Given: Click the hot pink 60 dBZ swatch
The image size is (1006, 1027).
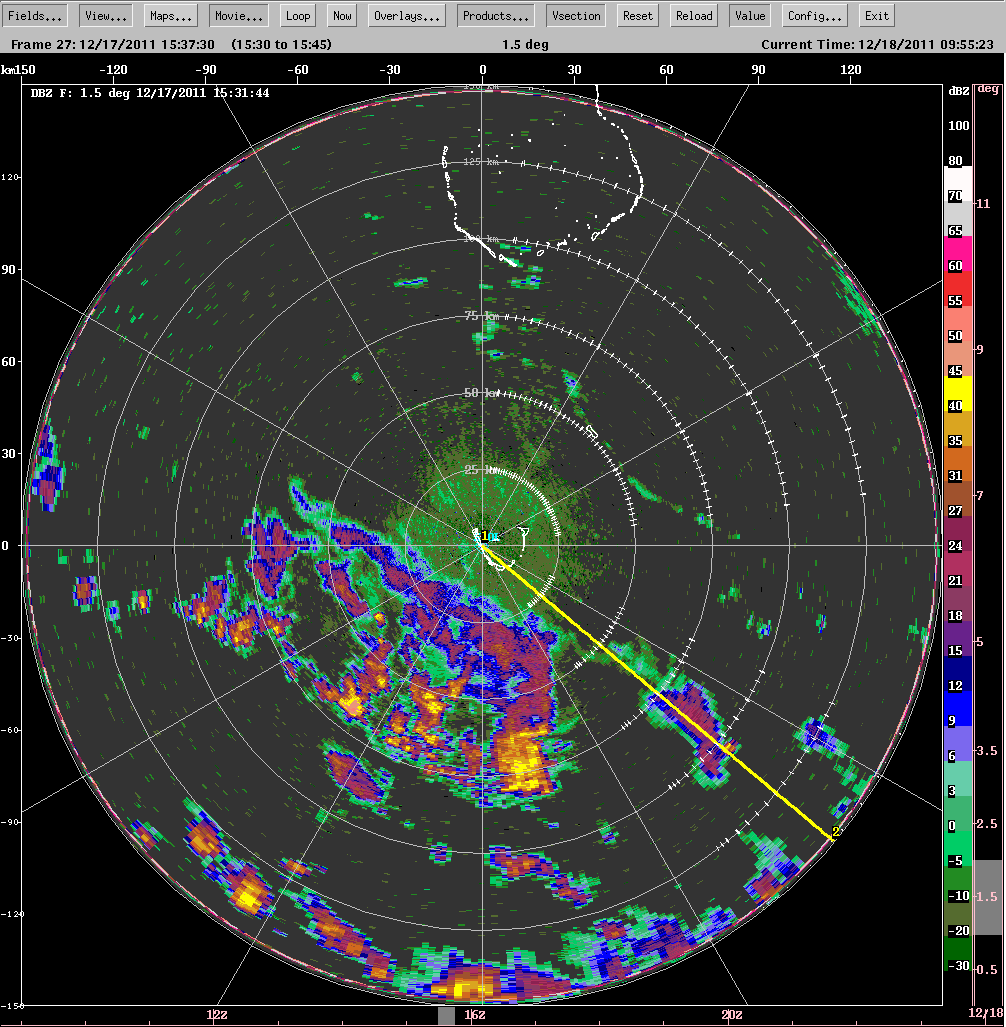Looking at the screenshot, I should click(958, 253).
